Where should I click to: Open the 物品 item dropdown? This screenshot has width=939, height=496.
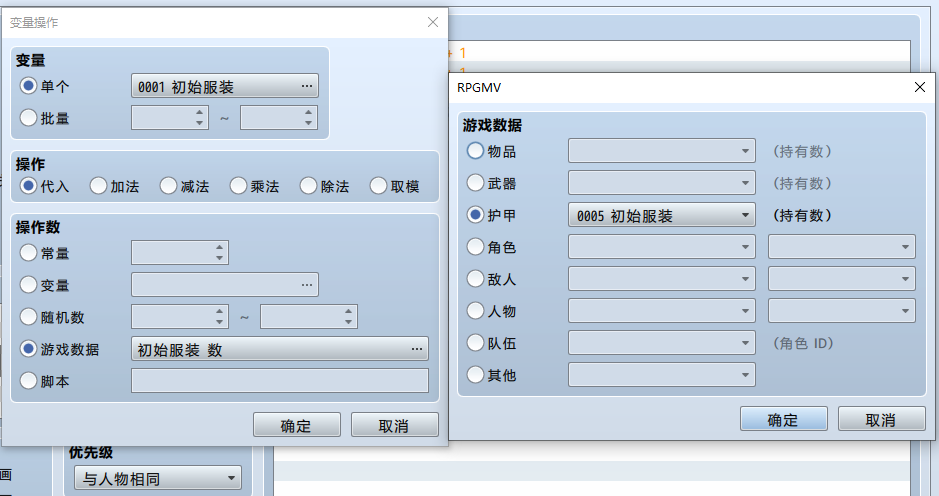pos(662,151)
